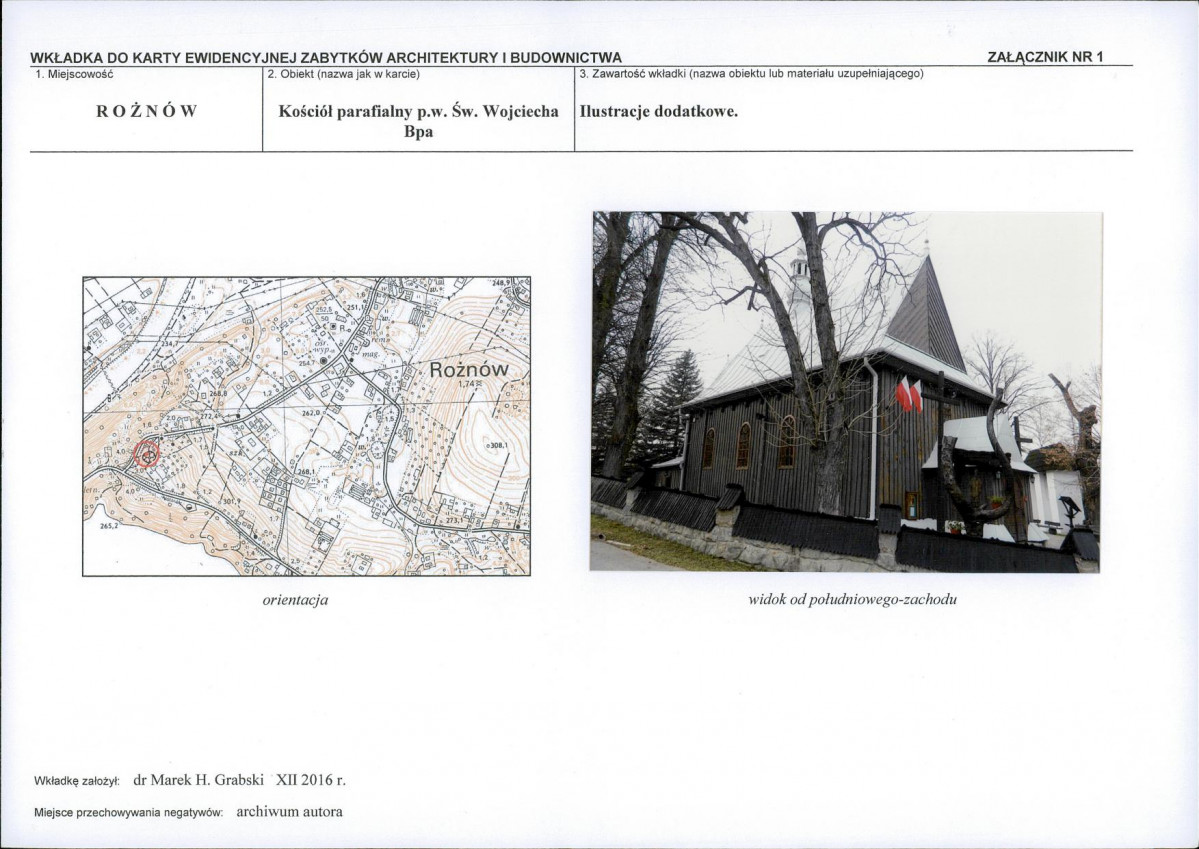Click the 'Wkładkę założył:' label
The image size is (1199, 849).
pos(77,782)
